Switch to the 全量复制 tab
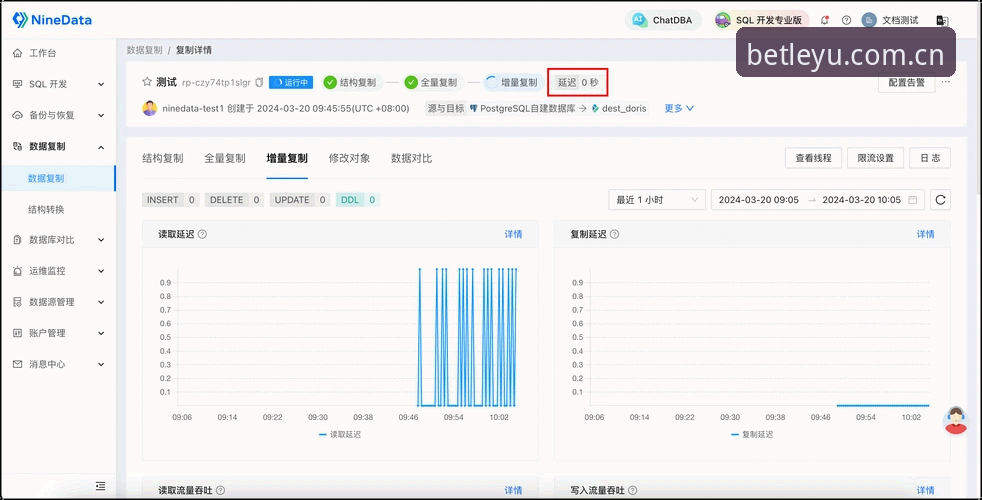This screenshot has height=500, width=982. coord(225,159)
